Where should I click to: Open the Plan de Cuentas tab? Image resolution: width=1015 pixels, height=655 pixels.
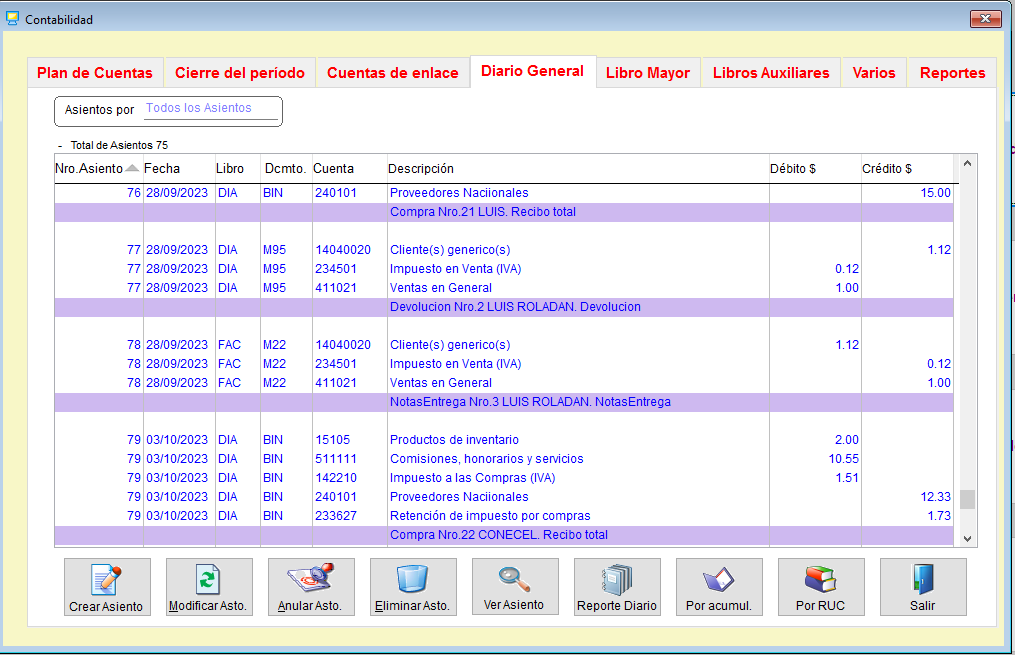95,72
